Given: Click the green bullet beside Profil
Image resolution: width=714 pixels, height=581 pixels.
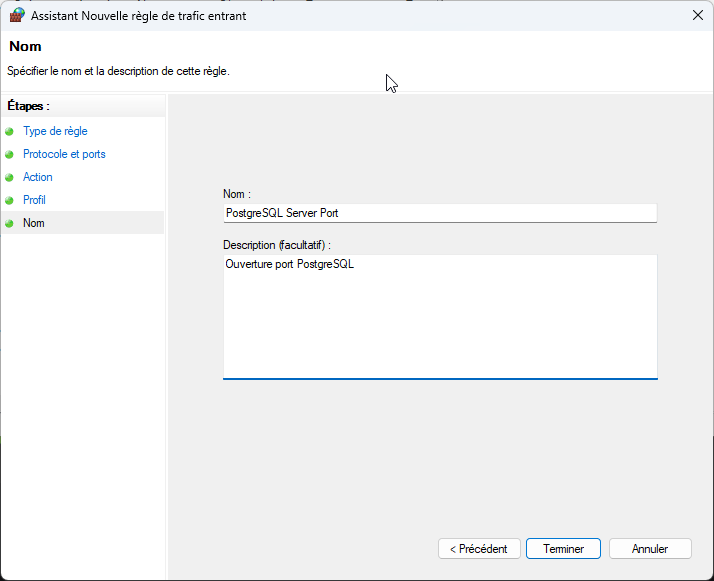Looking at the screenshot, I should click(x=10, y=200).
